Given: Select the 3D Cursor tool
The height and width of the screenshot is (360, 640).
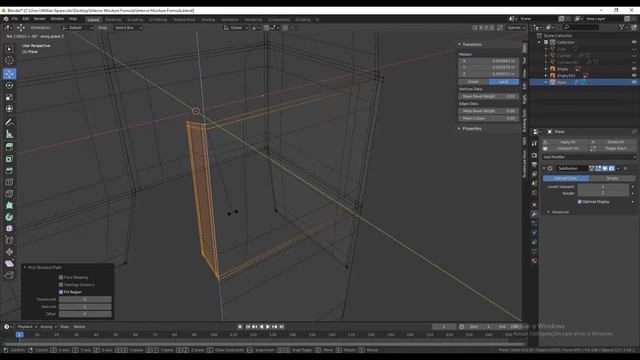Looking at the screenshot, I should point(9,60).
